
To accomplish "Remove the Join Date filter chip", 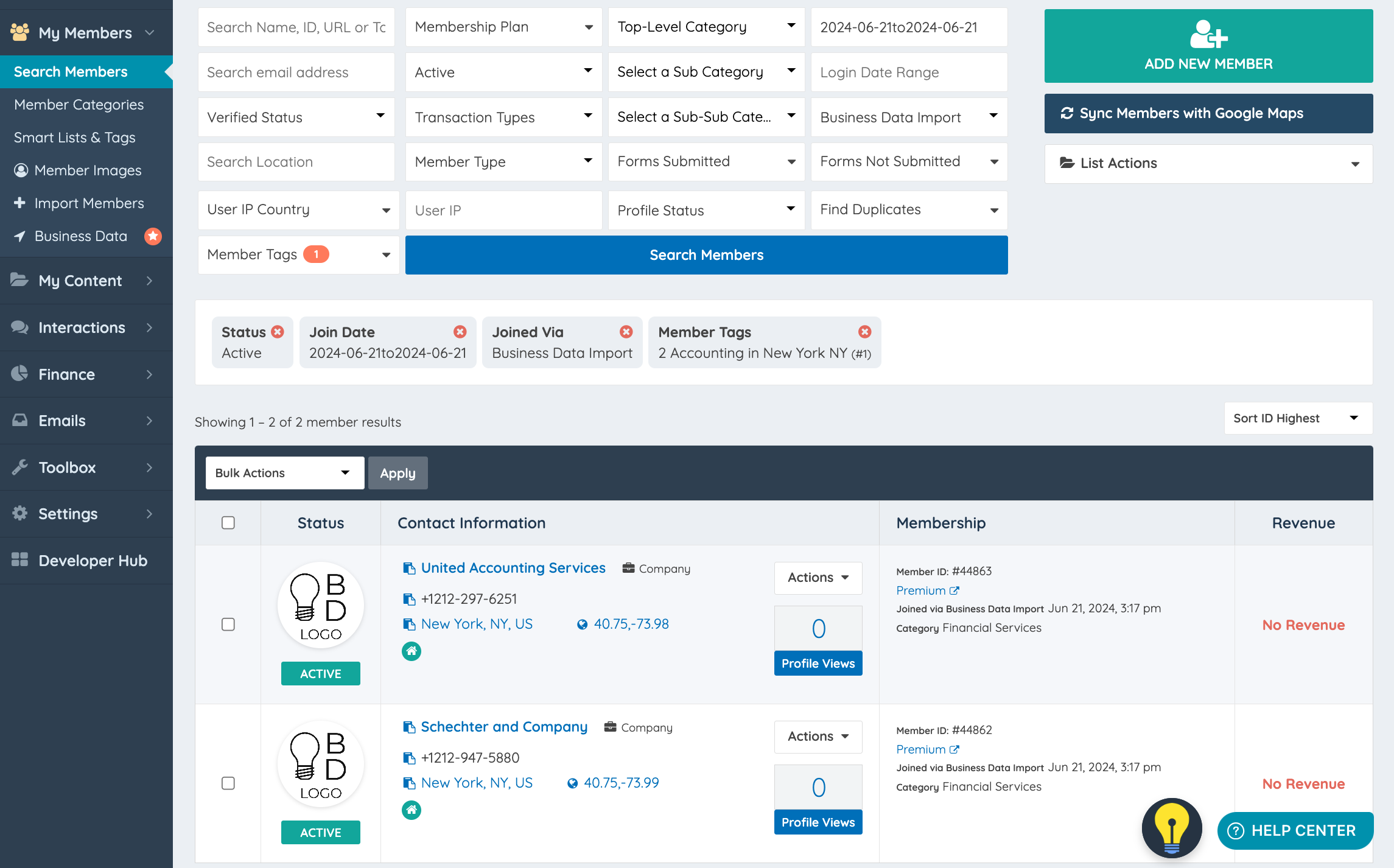I will click(x=460, y=332).
